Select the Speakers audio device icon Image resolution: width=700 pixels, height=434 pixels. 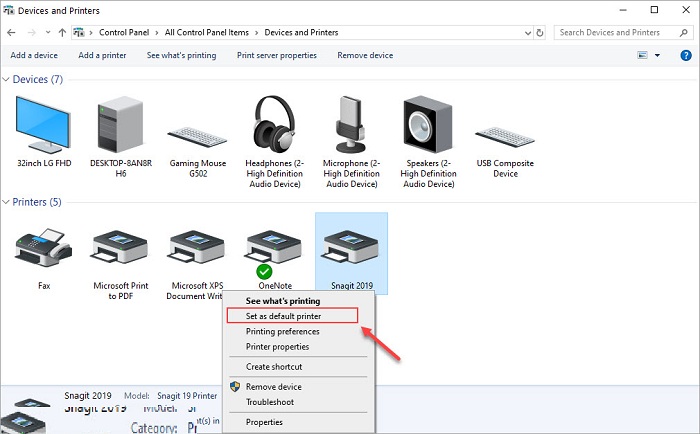click(428, 124)
